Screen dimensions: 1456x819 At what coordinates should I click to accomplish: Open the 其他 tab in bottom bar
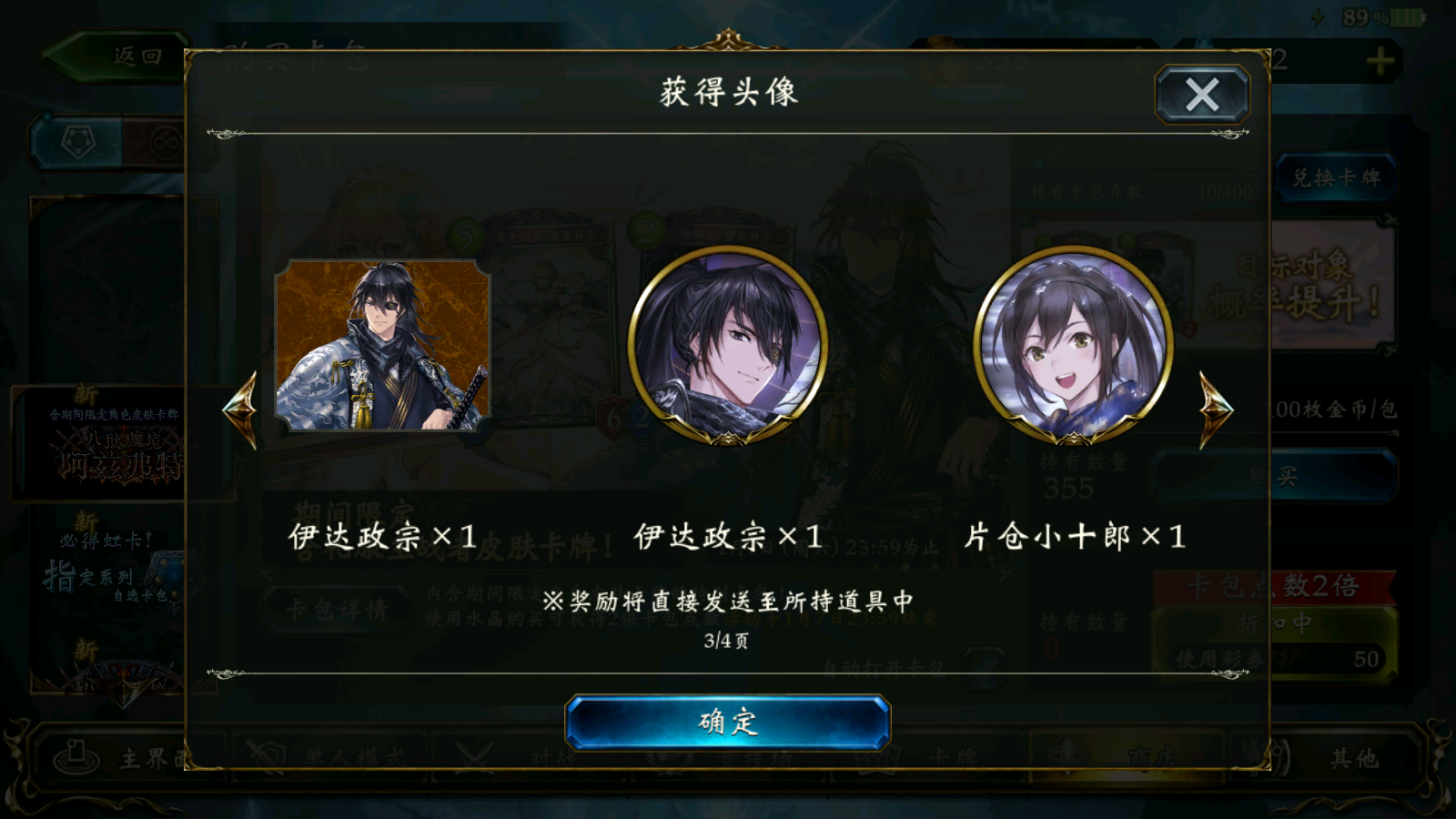pyautogui.click(x=1353, y=757)
